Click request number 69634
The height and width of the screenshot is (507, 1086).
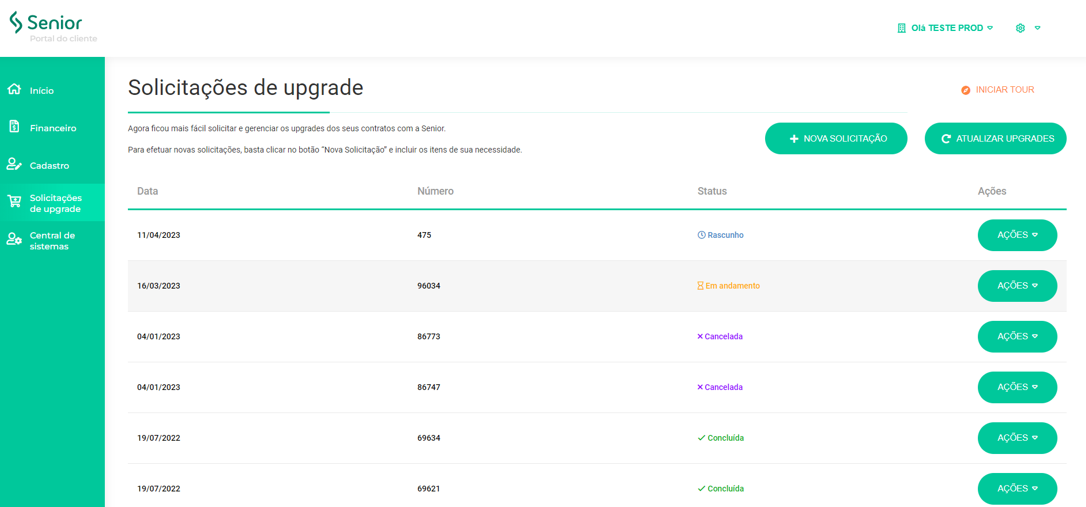point(429,438)
